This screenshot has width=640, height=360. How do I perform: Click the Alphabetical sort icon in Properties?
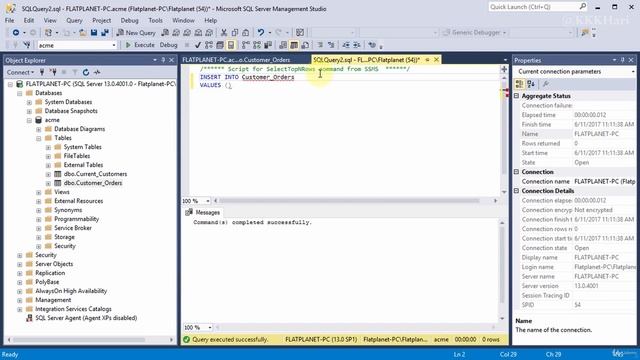coord(531,84)
